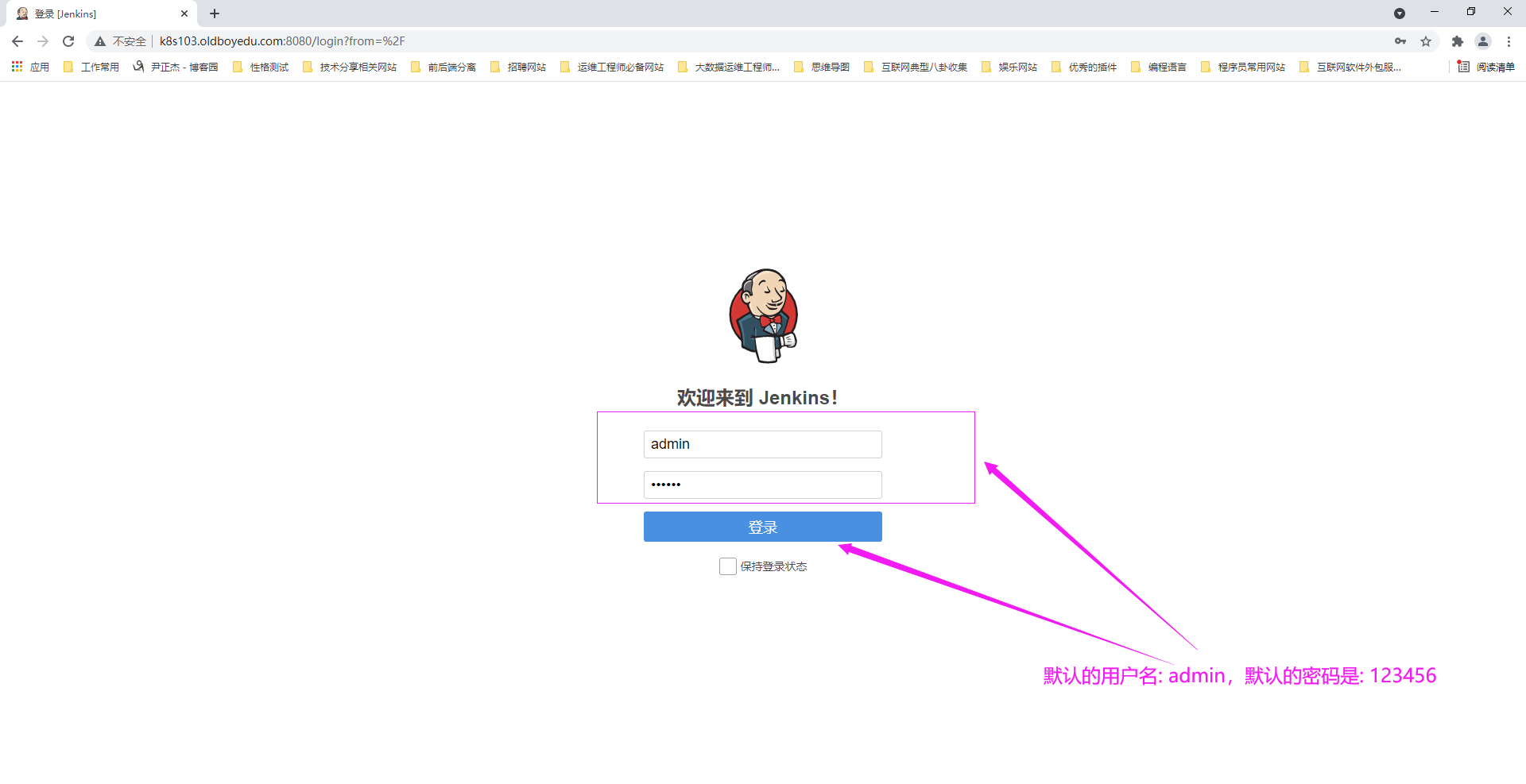This screenshot has height=784, width=1526.
Task: Open a new browser tab
Action: (x=215, y=14)
